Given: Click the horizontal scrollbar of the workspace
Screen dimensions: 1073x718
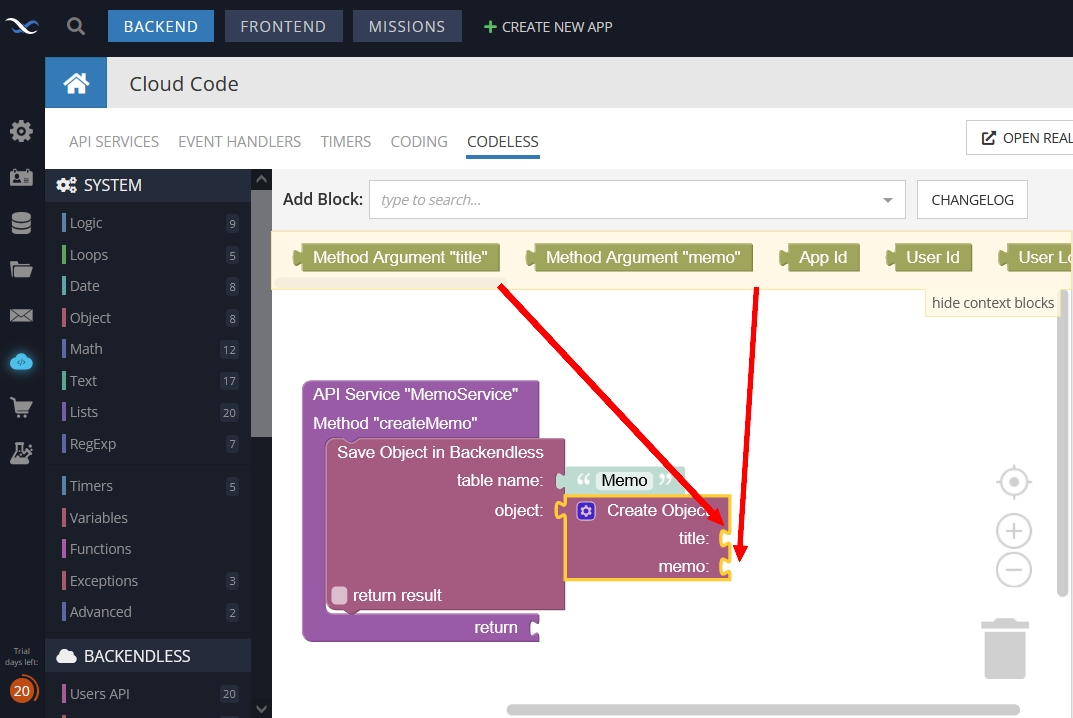Looking at the screenshot, I should 763,710.
